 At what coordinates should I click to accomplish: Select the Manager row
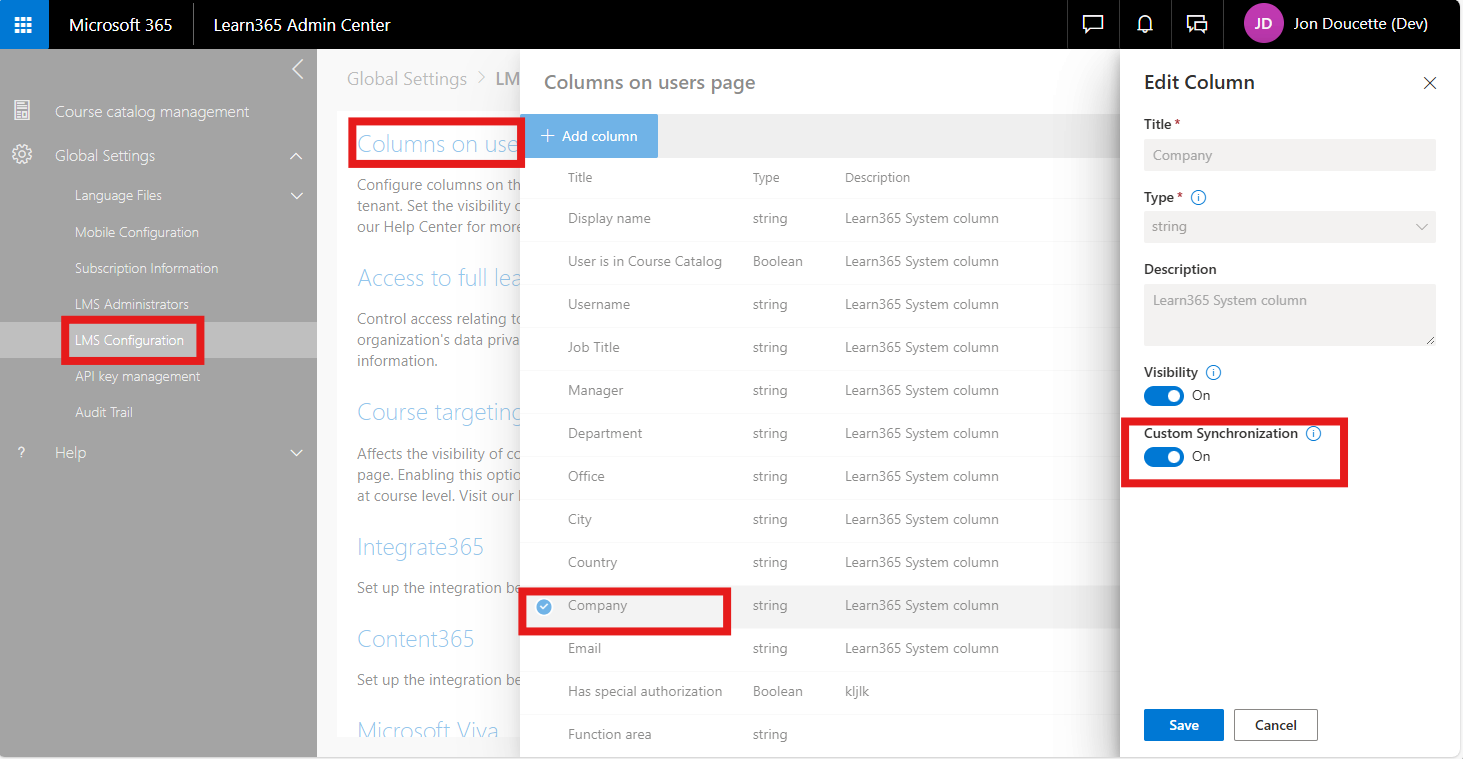(820, 390)
